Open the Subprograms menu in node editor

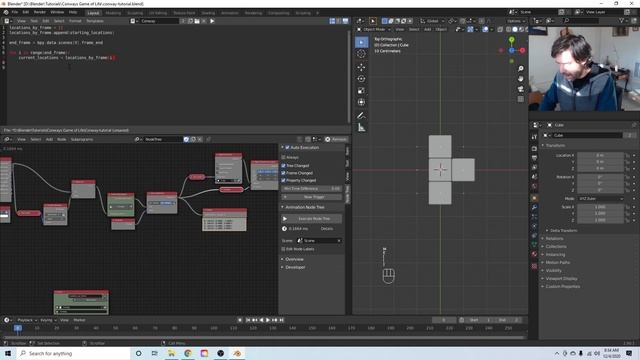point(82,139)
